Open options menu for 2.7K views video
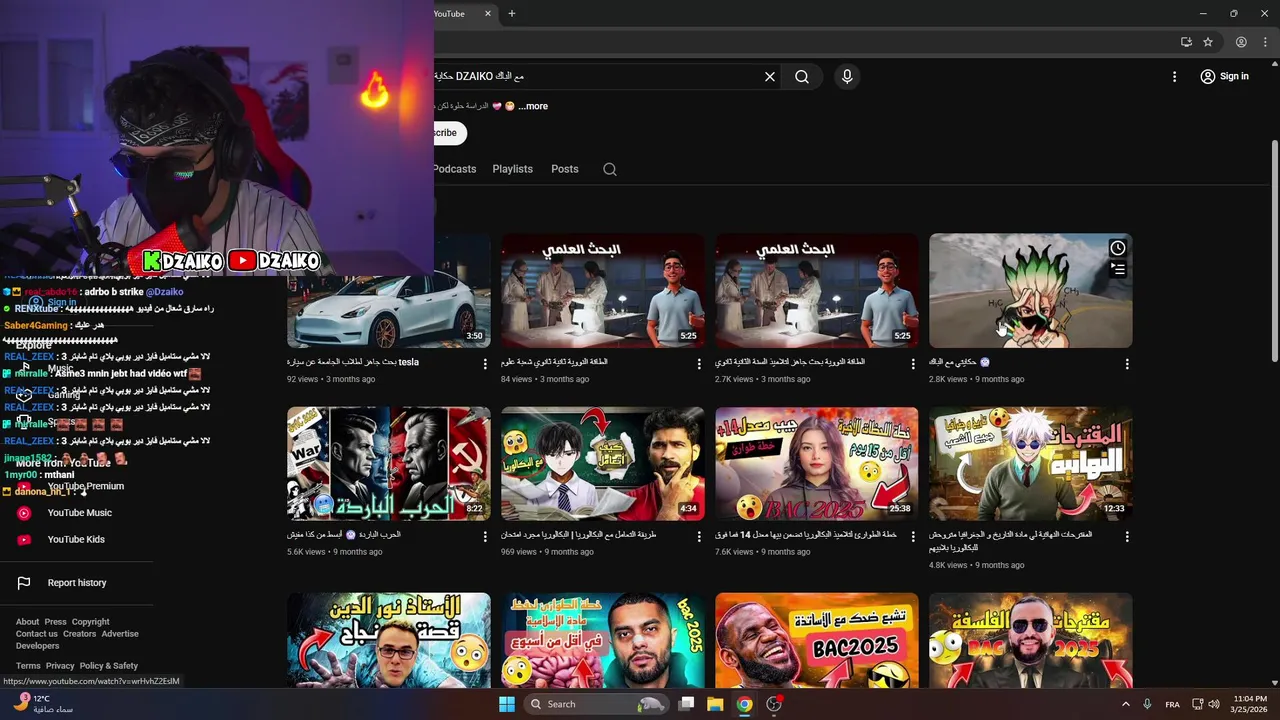The width and height of the screenshot is (1280, 720). (913, 364)
